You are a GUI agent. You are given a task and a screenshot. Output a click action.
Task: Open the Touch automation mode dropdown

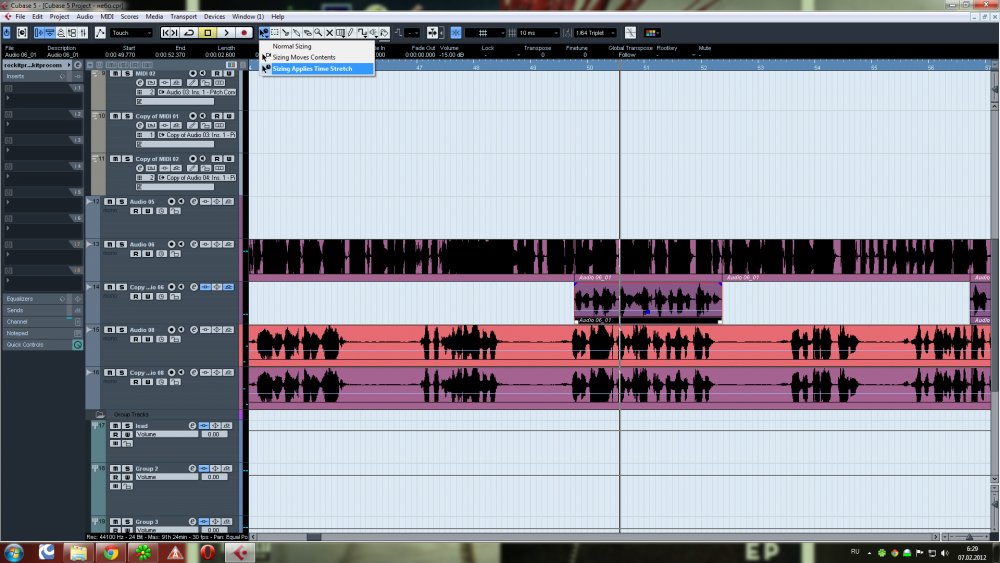(131, 33)
